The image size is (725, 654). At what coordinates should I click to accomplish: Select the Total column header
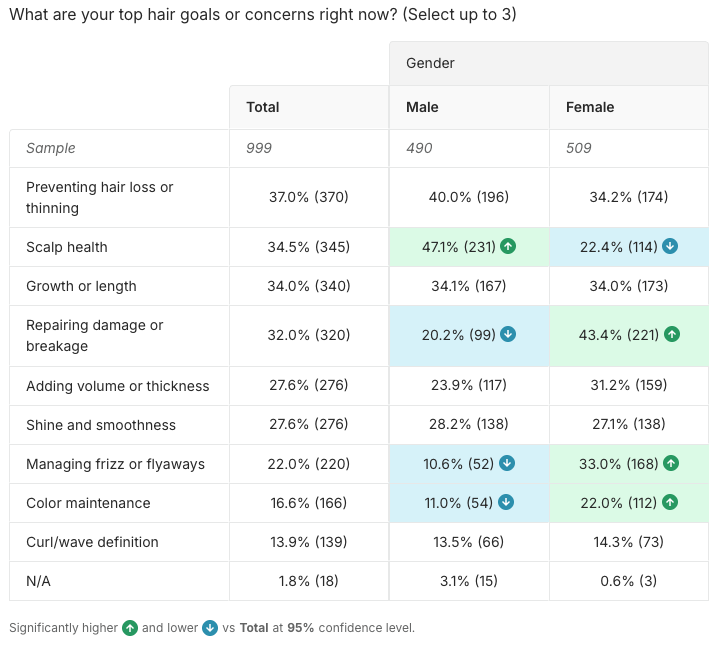click(263, 107)
